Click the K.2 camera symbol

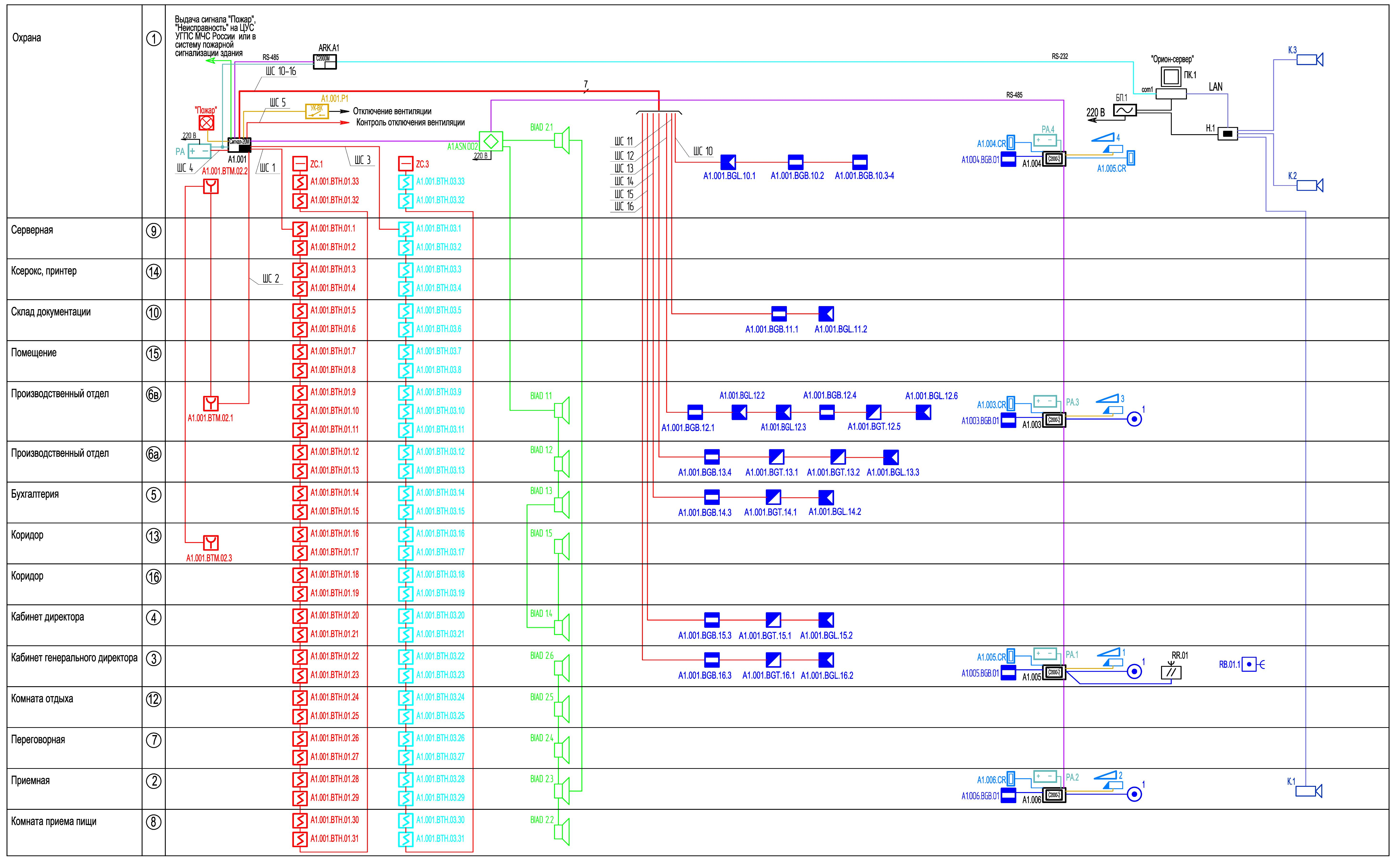tap(1310, 185)
